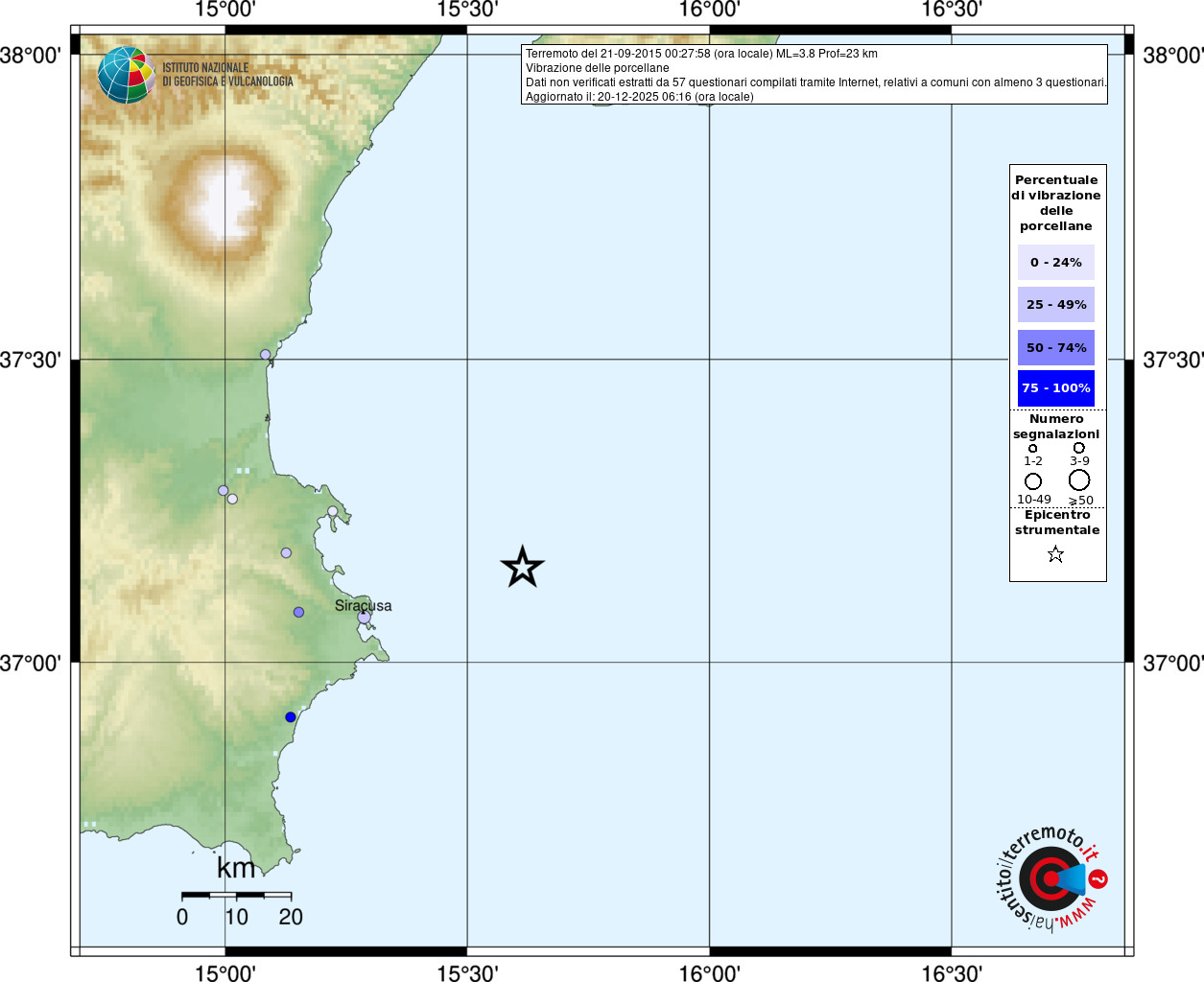Click the star symbol in the legend
Image resolution: width=1204 pixels, height=982 pixels.
[x=1056, y=554]
